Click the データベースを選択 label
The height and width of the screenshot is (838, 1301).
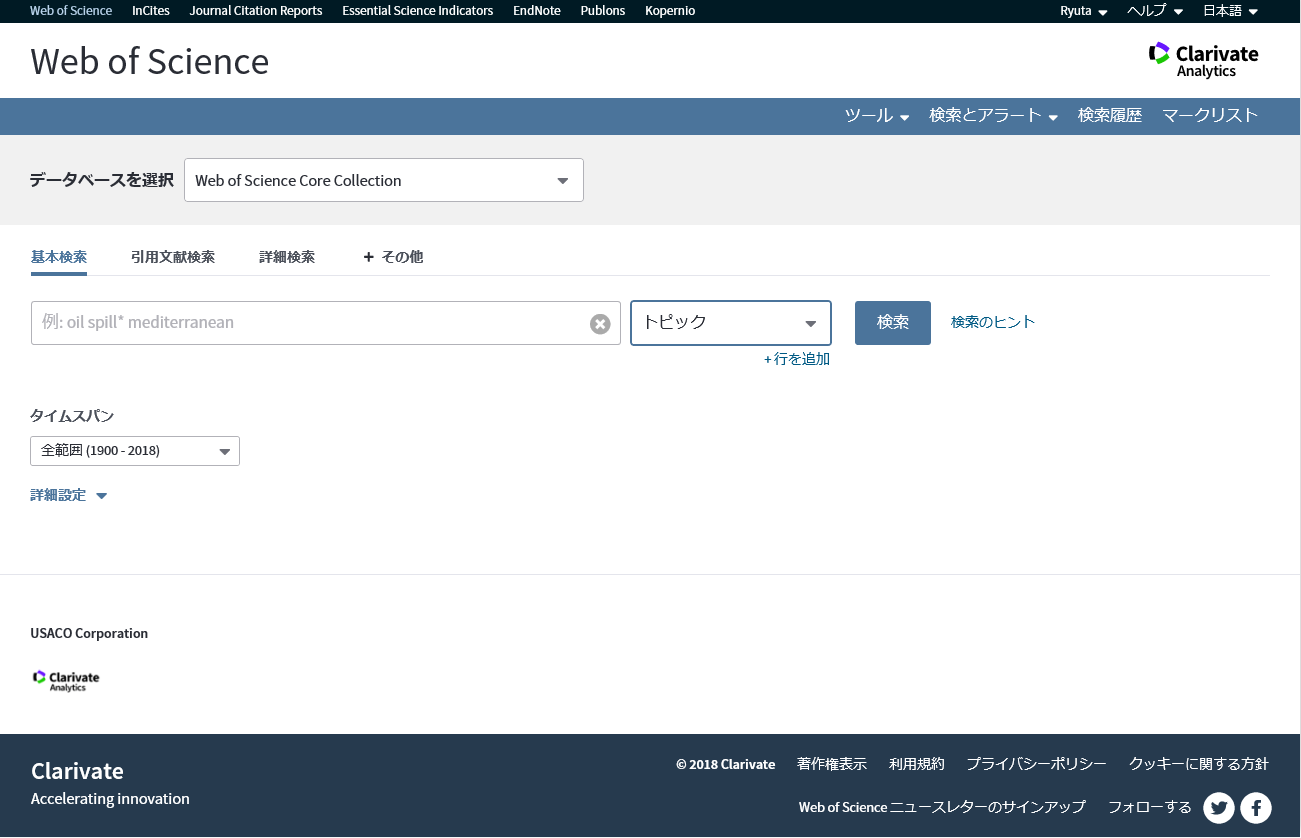coord(102,180)
